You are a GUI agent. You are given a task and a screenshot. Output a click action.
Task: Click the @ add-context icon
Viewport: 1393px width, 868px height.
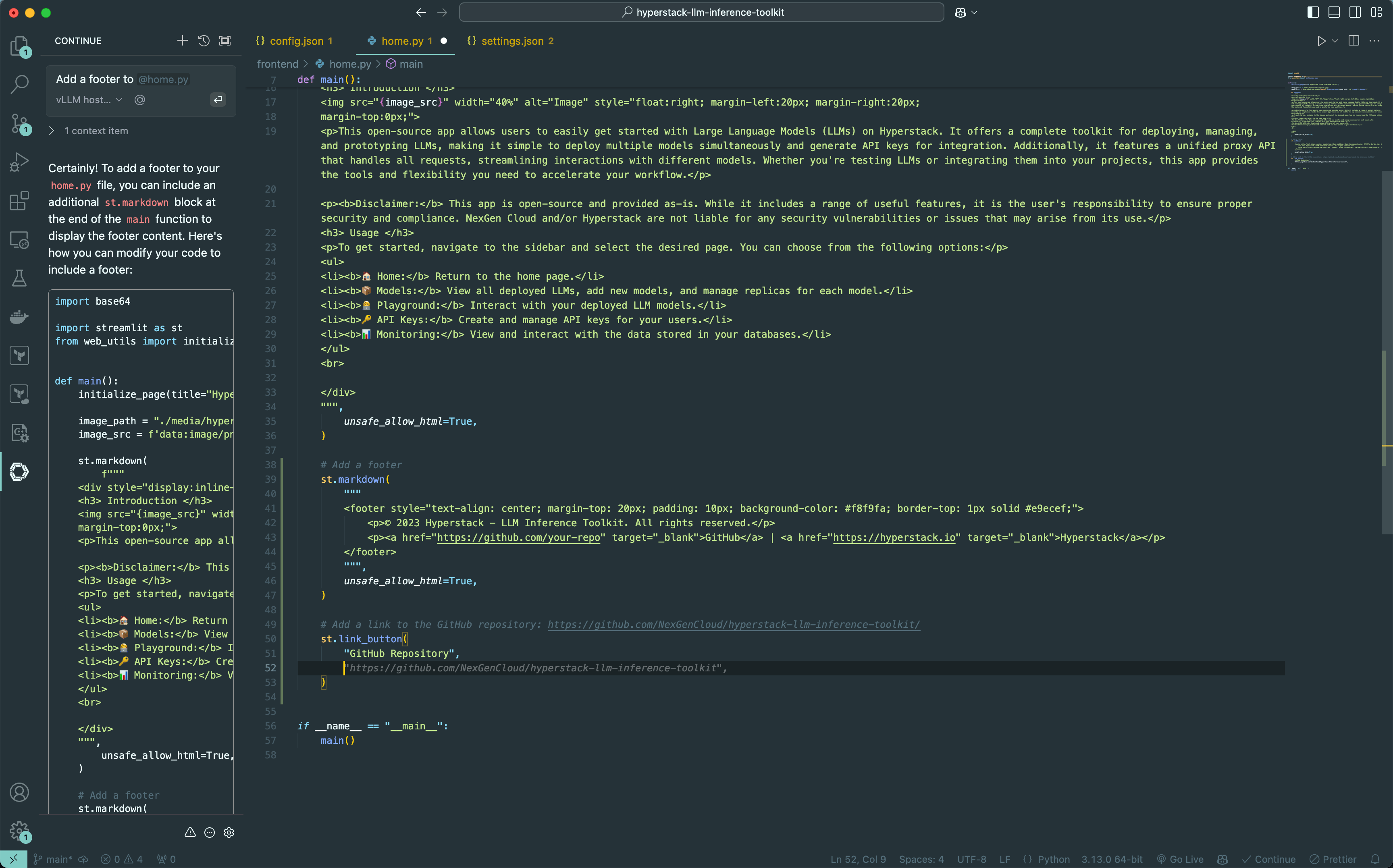[139, 100]
